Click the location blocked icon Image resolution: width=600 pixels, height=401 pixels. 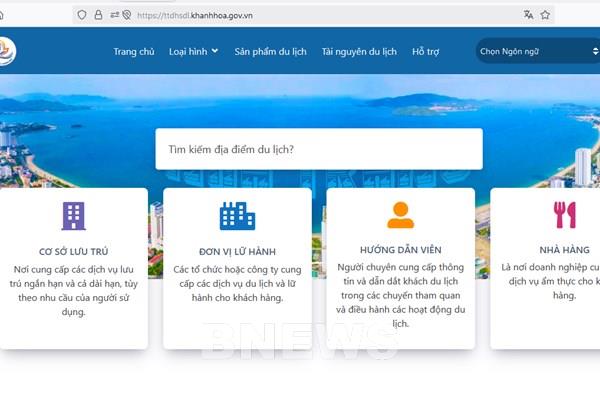127,15
